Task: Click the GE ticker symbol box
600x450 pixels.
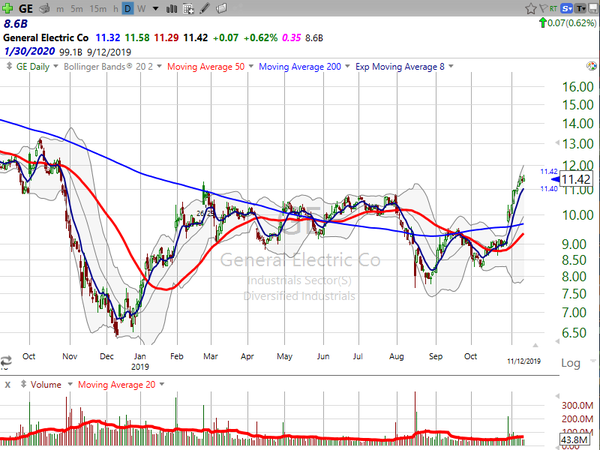Action: point(26,8)
